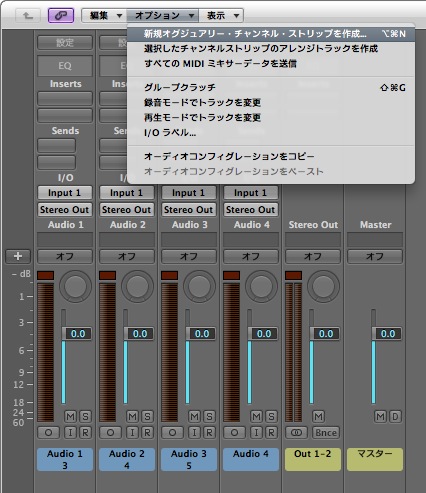The width and height of the screenshot is (426, 493).
Task: Mute the Audio 1 channel
Action: click(70, 416)
